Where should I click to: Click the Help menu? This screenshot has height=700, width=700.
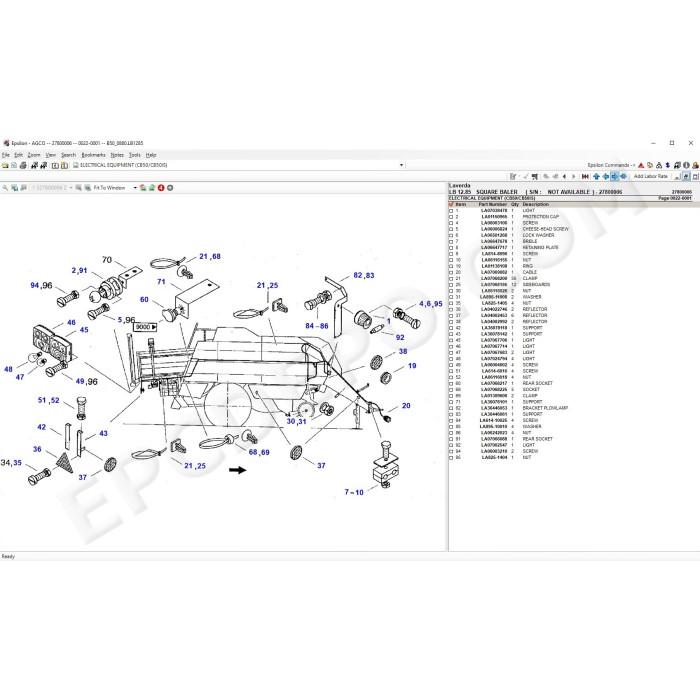tap(151, 155)
